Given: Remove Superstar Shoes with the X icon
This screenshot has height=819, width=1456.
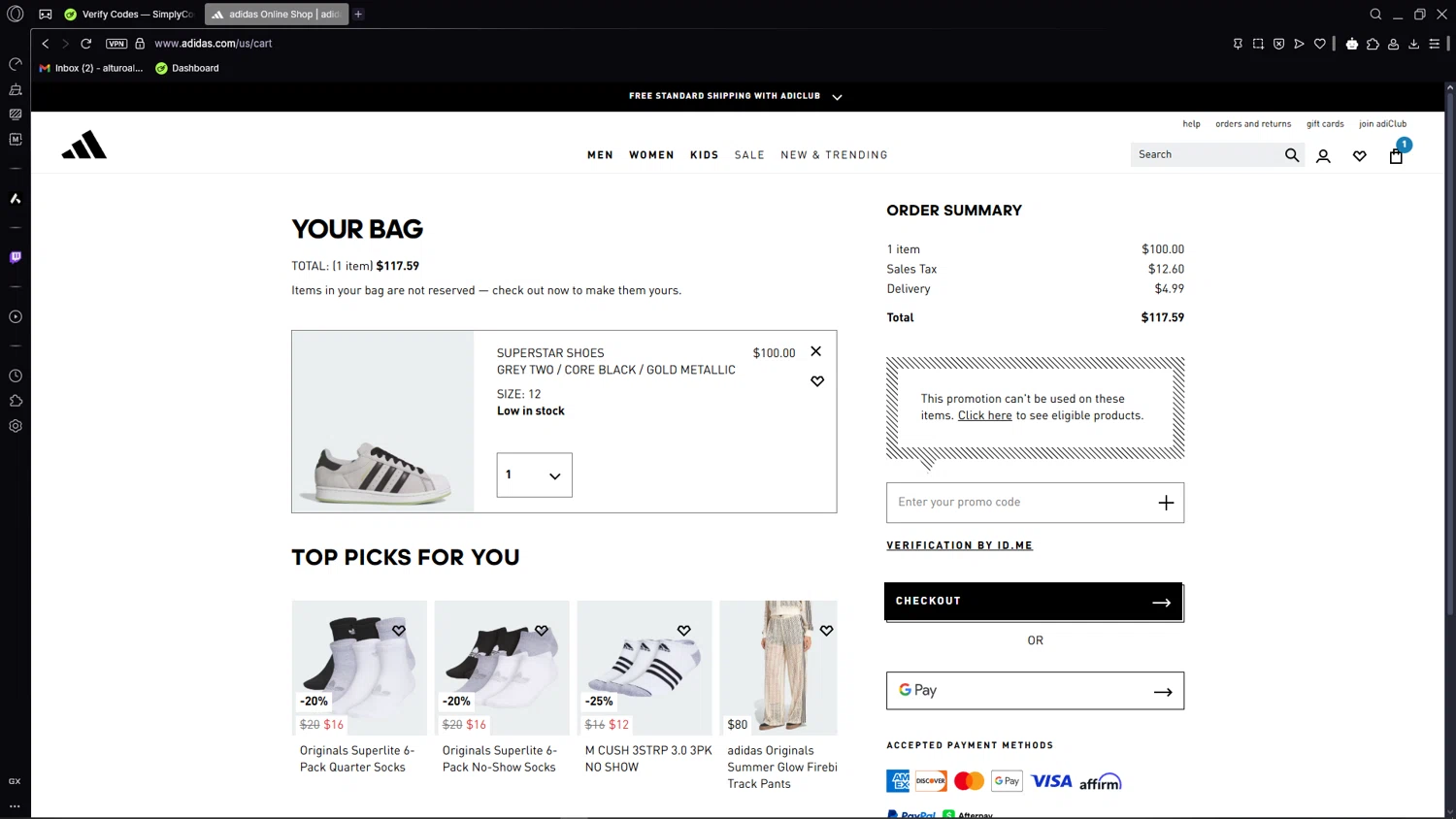Looking at the screenshot, I should click(x=816, y=351).
